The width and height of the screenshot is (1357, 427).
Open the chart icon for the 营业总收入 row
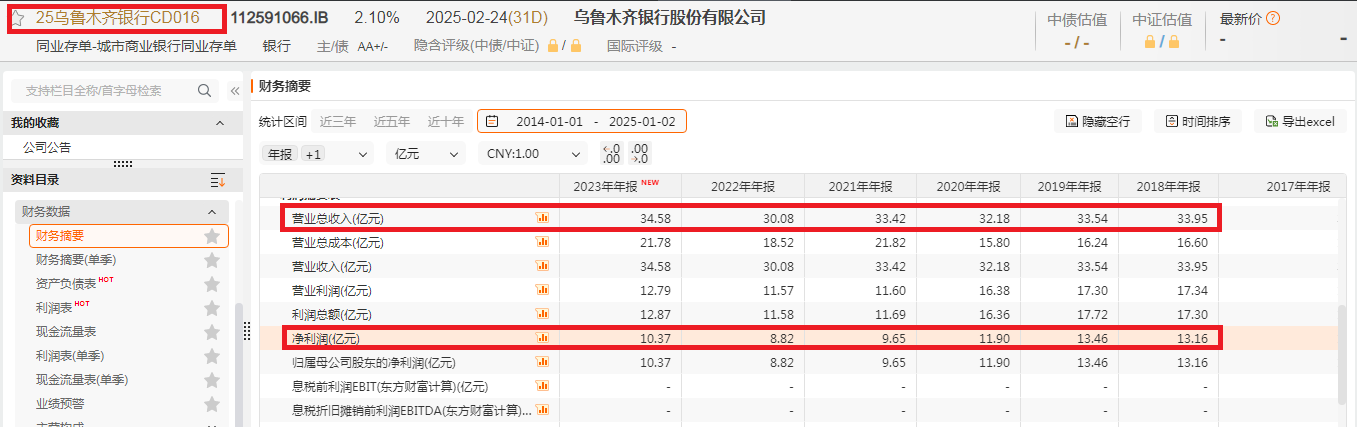coord(543,217)
